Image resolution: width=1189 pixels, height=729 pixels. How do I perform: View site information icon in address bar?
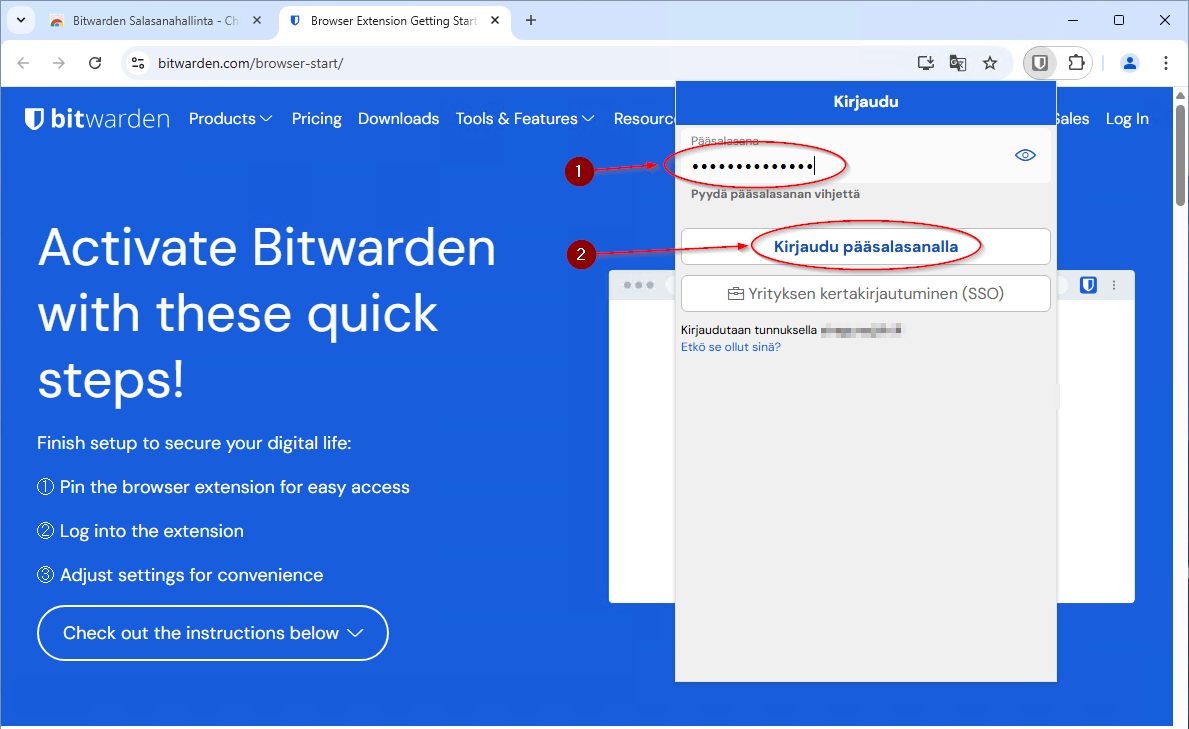(138, 63)
